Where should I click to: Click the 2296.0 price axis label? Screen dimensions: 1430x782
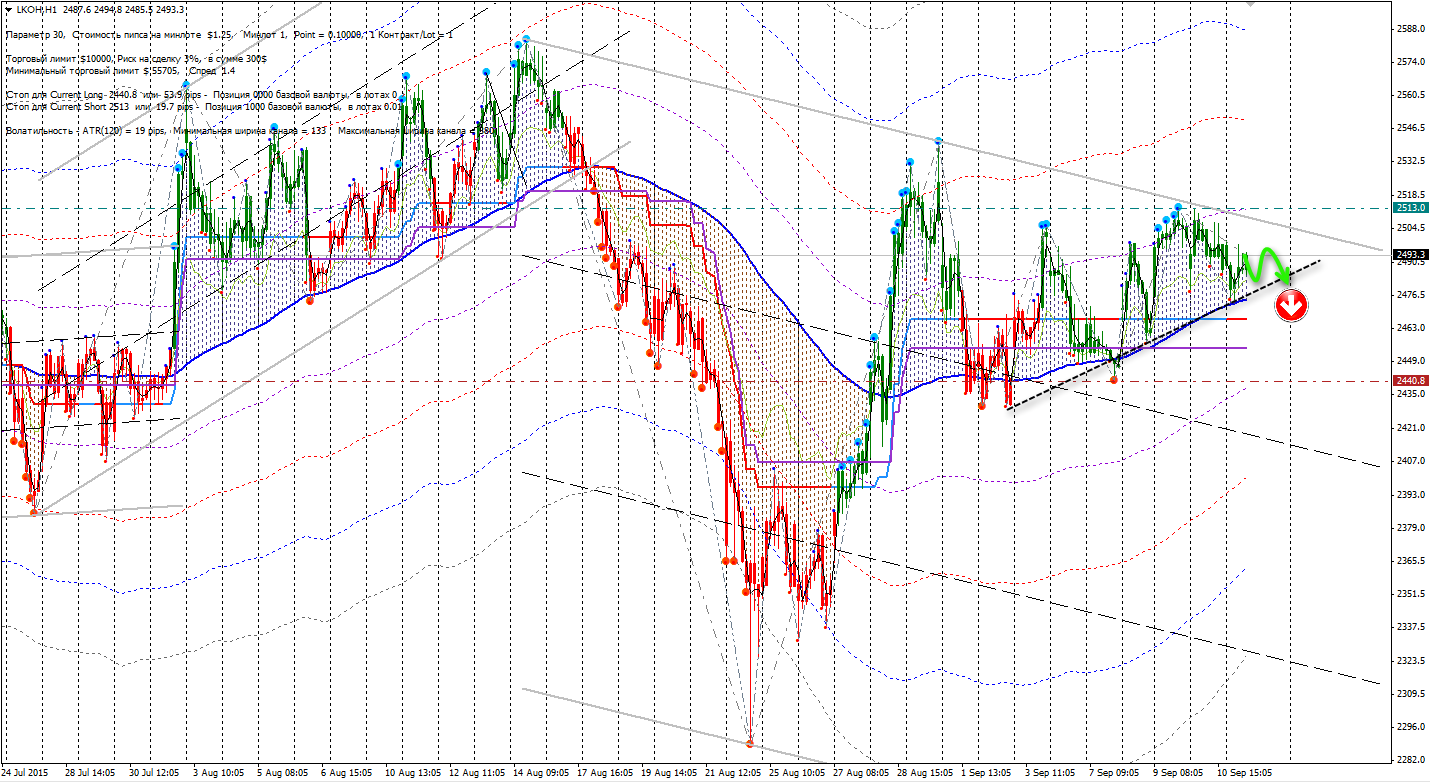pyautogui.click(x=1409, y=726)
